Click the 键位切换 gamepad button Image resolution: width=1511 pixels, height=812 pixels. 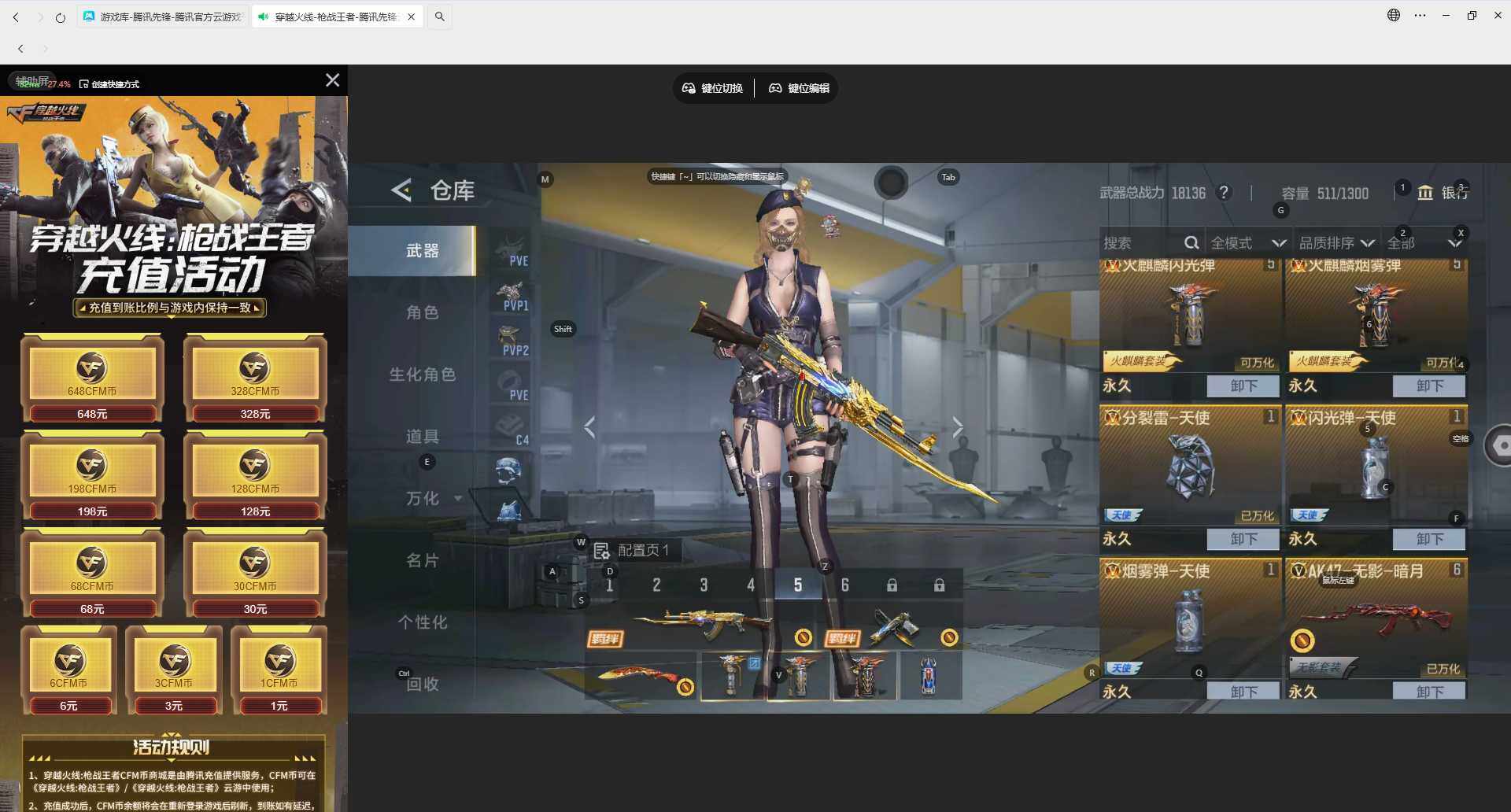pos(712,88)
